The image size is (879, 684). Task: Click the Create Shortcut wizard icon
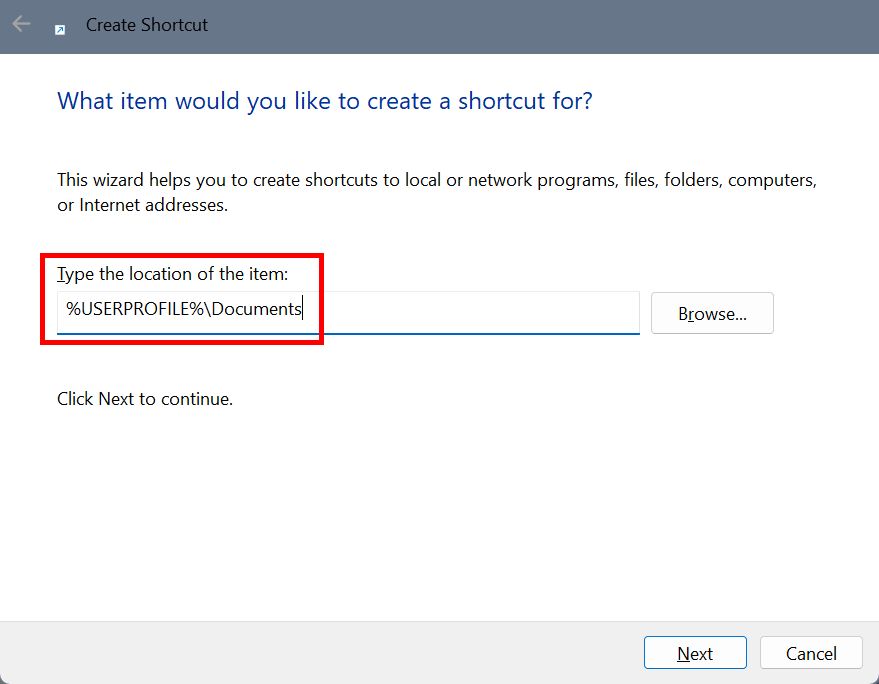pos(59,30)
